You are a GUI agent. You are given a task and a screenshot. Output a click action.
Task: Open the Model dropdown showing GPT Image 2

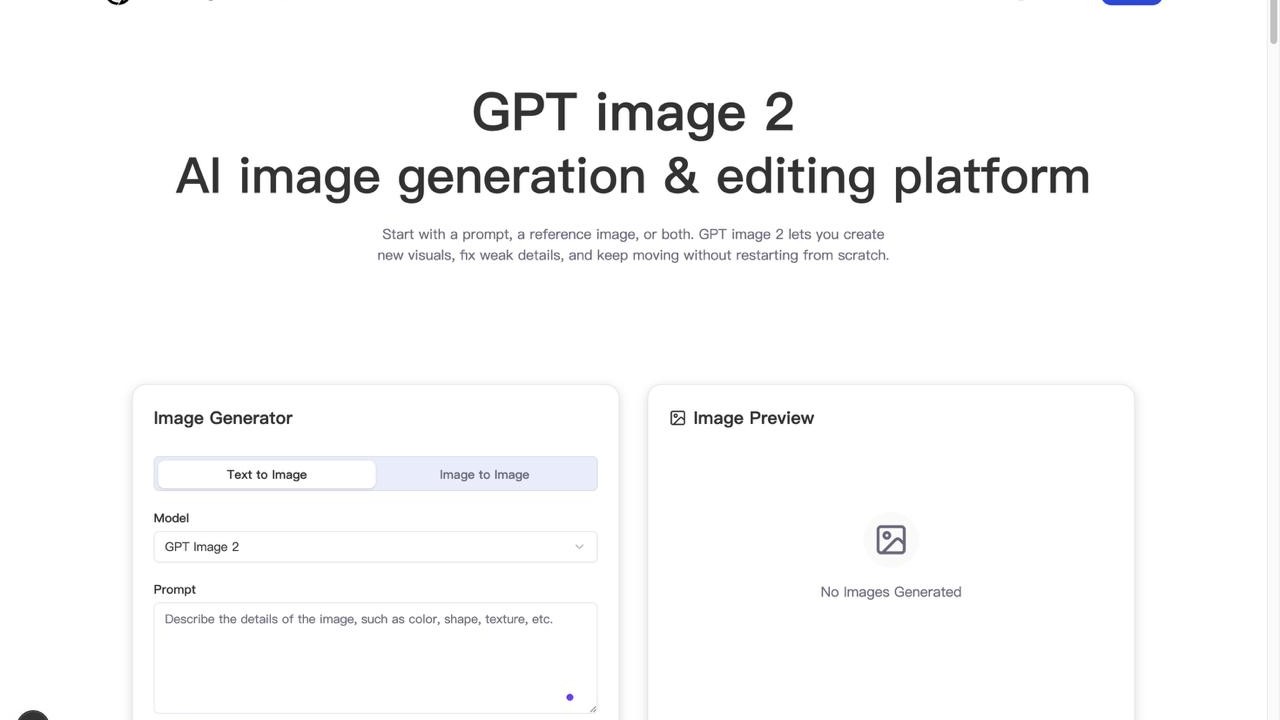pyautogui.click(x=375, y=547)
